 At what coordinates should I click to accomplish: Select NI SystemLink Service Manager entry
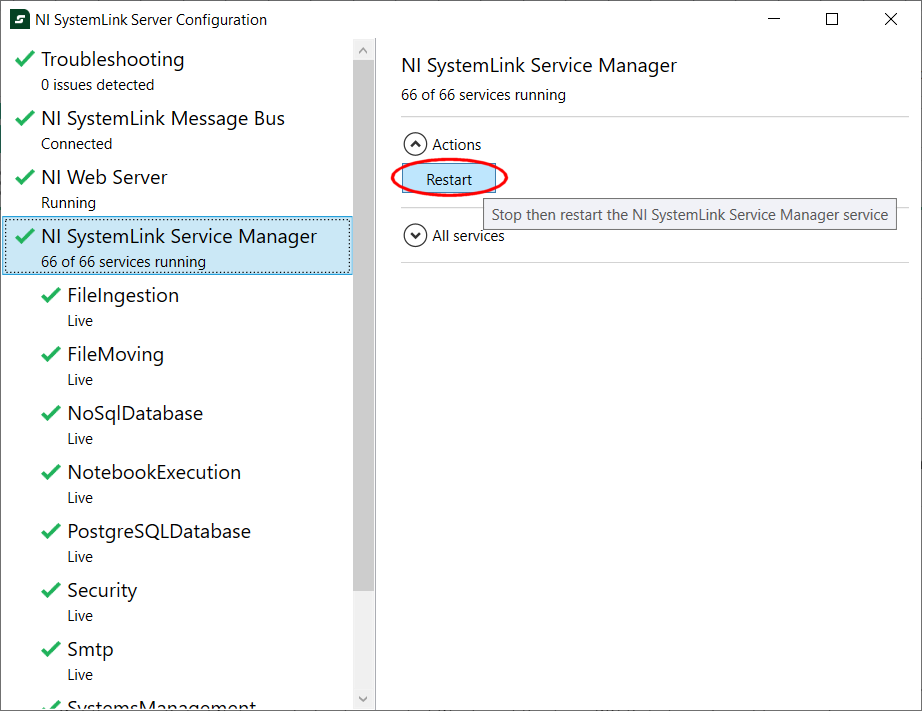(178, 246)
